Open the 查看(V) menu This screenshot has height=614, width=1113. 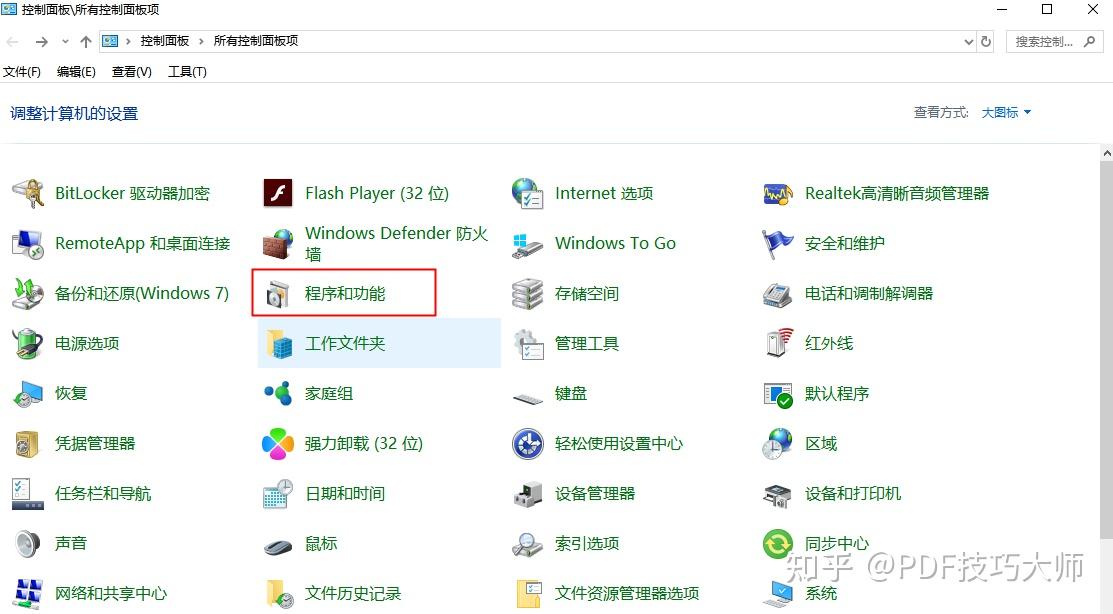[131, 72]
